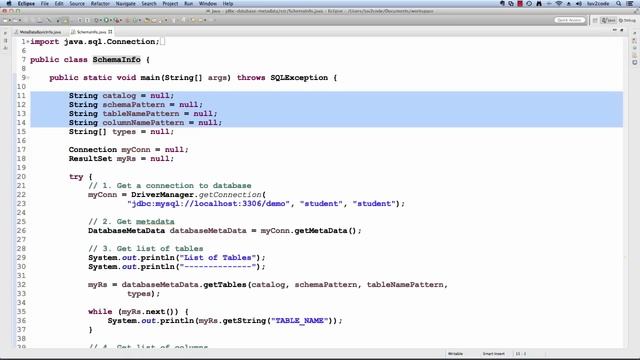The image size is (640, 360).
Task: Click the green Run button in toolbar
Action: point(107,20)
